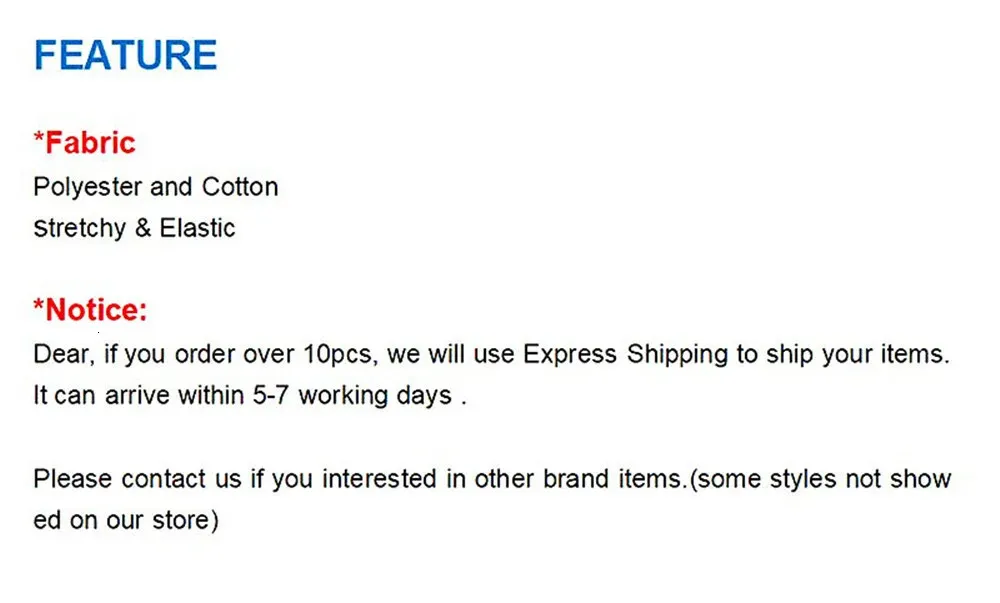
Task: Click the red *Notice: heading
Action: point(91,310)
